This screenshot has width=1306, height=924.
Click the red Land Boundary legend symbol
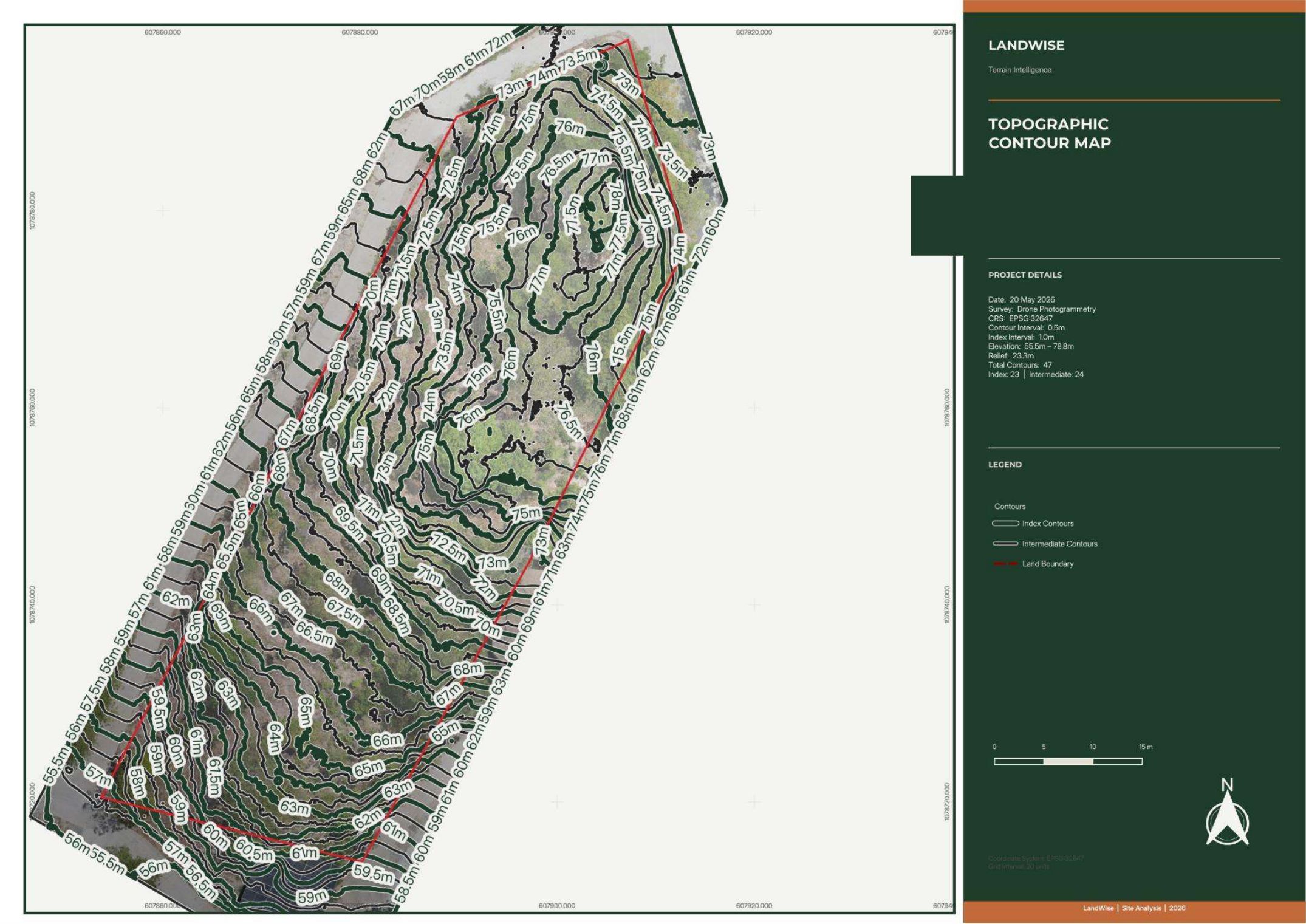pyautogui.click(x=1005, y=564)
